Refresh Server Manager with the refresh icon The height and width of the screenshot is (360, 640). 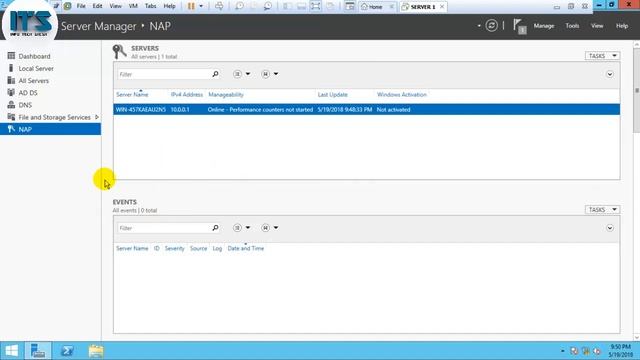pos(491,26)
